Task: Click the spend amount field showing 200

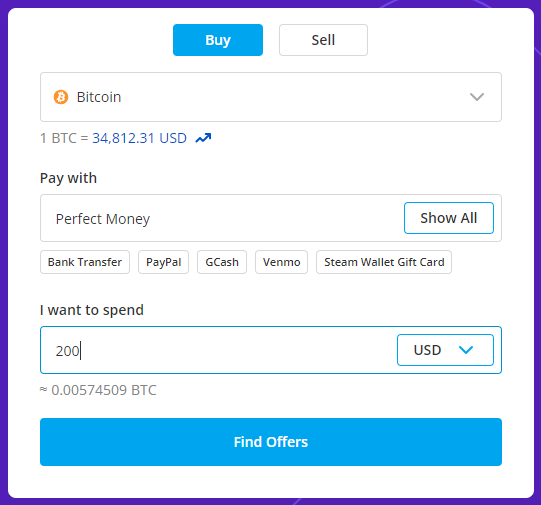Action: point(218,350)
